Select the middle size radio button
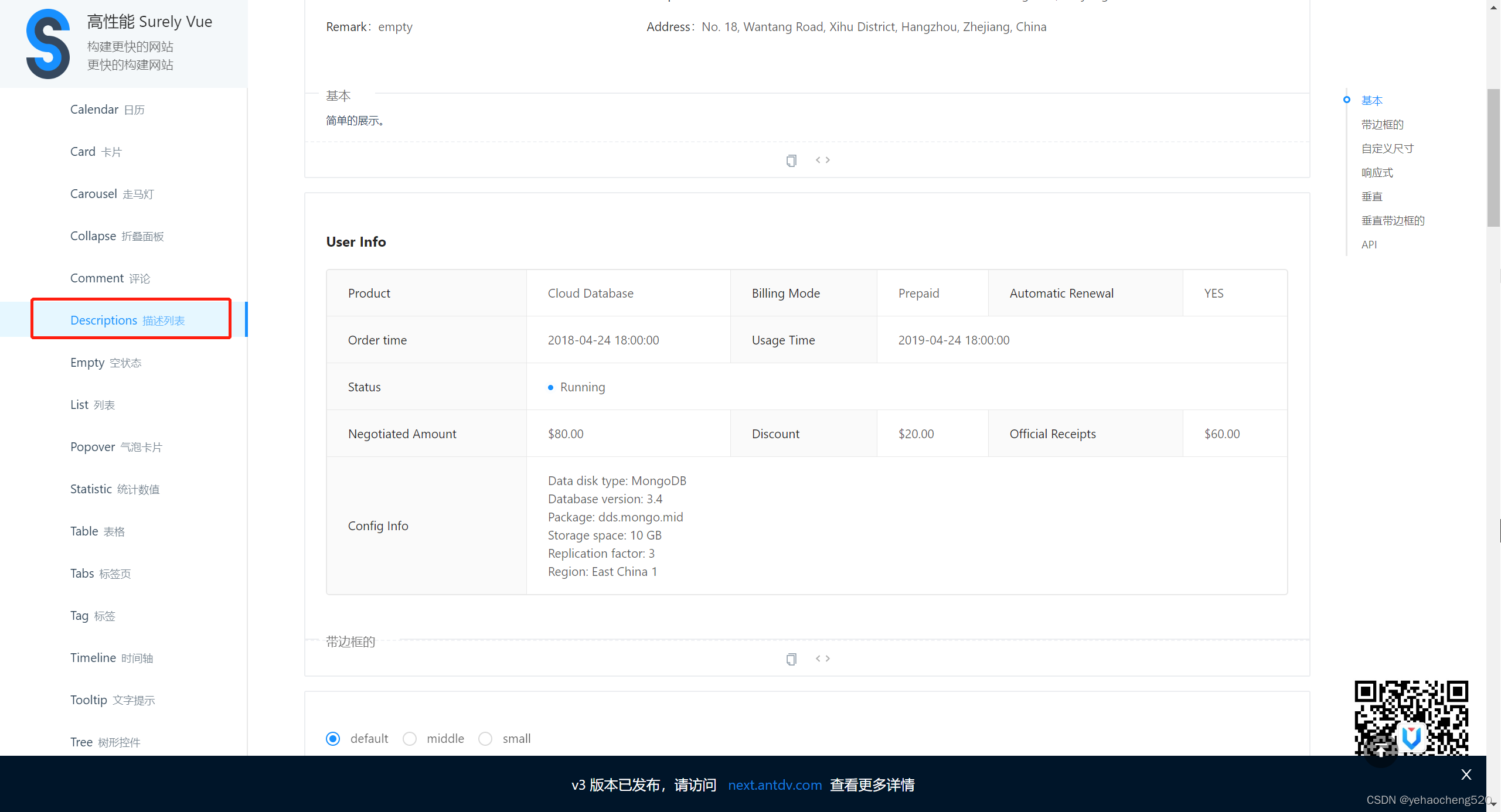The image size is (1501, 812). [410, 739]
